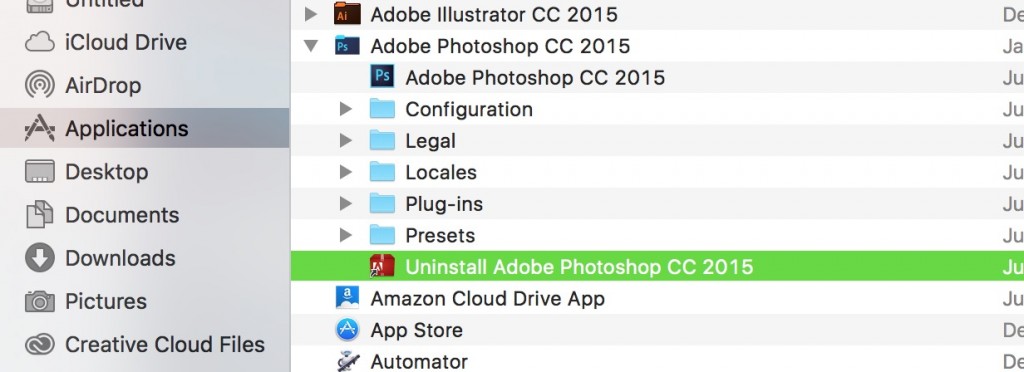
Task: Click the Adobe Illustrator CC 2015 folder icon
Action: coord(347,14)
